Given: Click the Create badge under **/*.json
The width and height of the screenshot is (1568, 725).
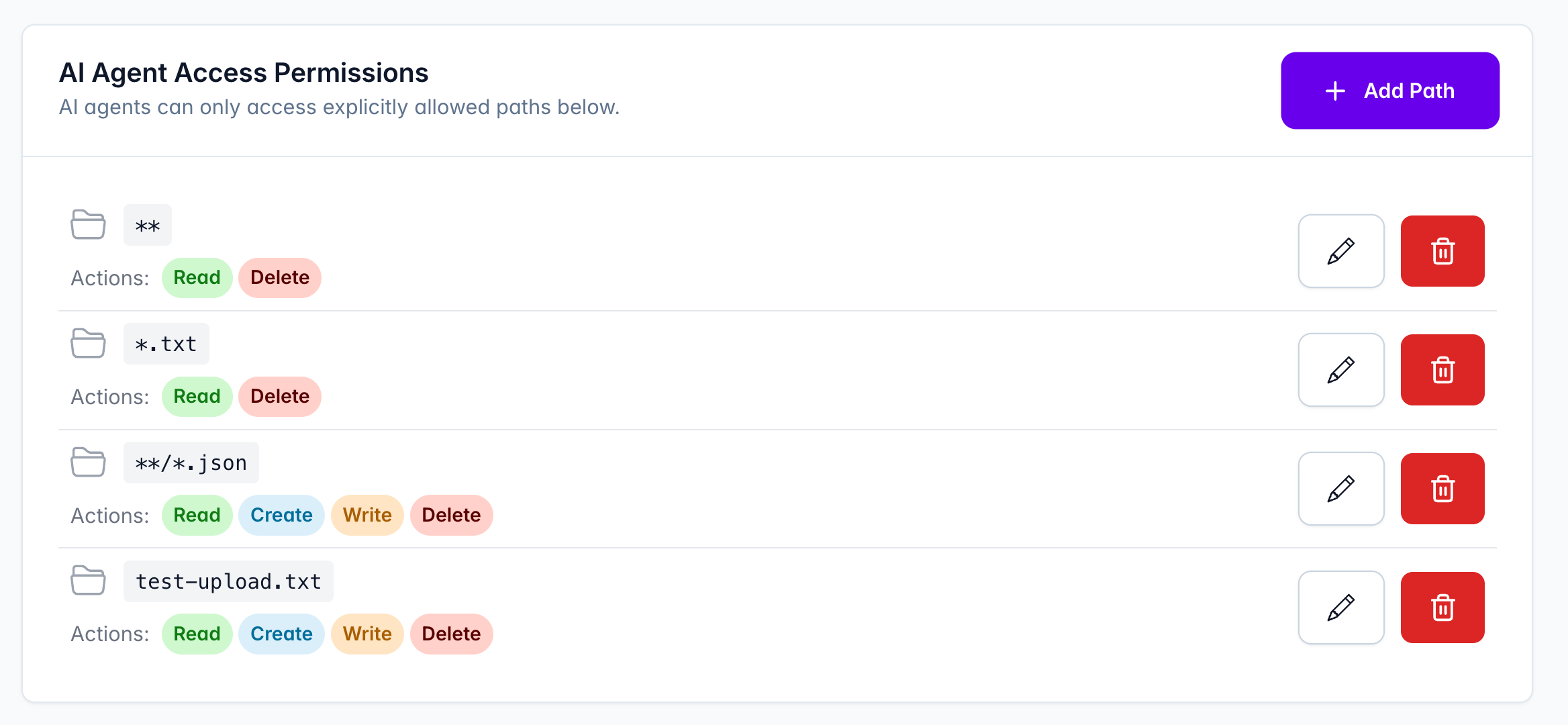Looking at the screenshot, I should 281,516.
